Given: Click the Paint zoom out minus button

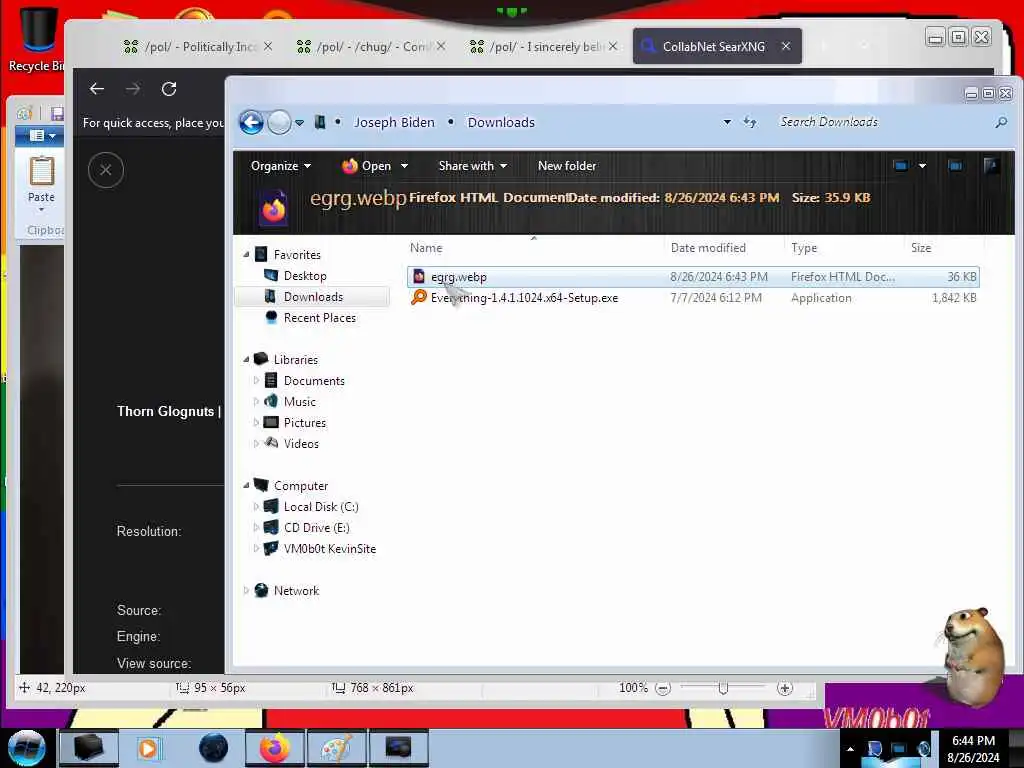Looking at the screenshot, I should (x=663, y=688).
